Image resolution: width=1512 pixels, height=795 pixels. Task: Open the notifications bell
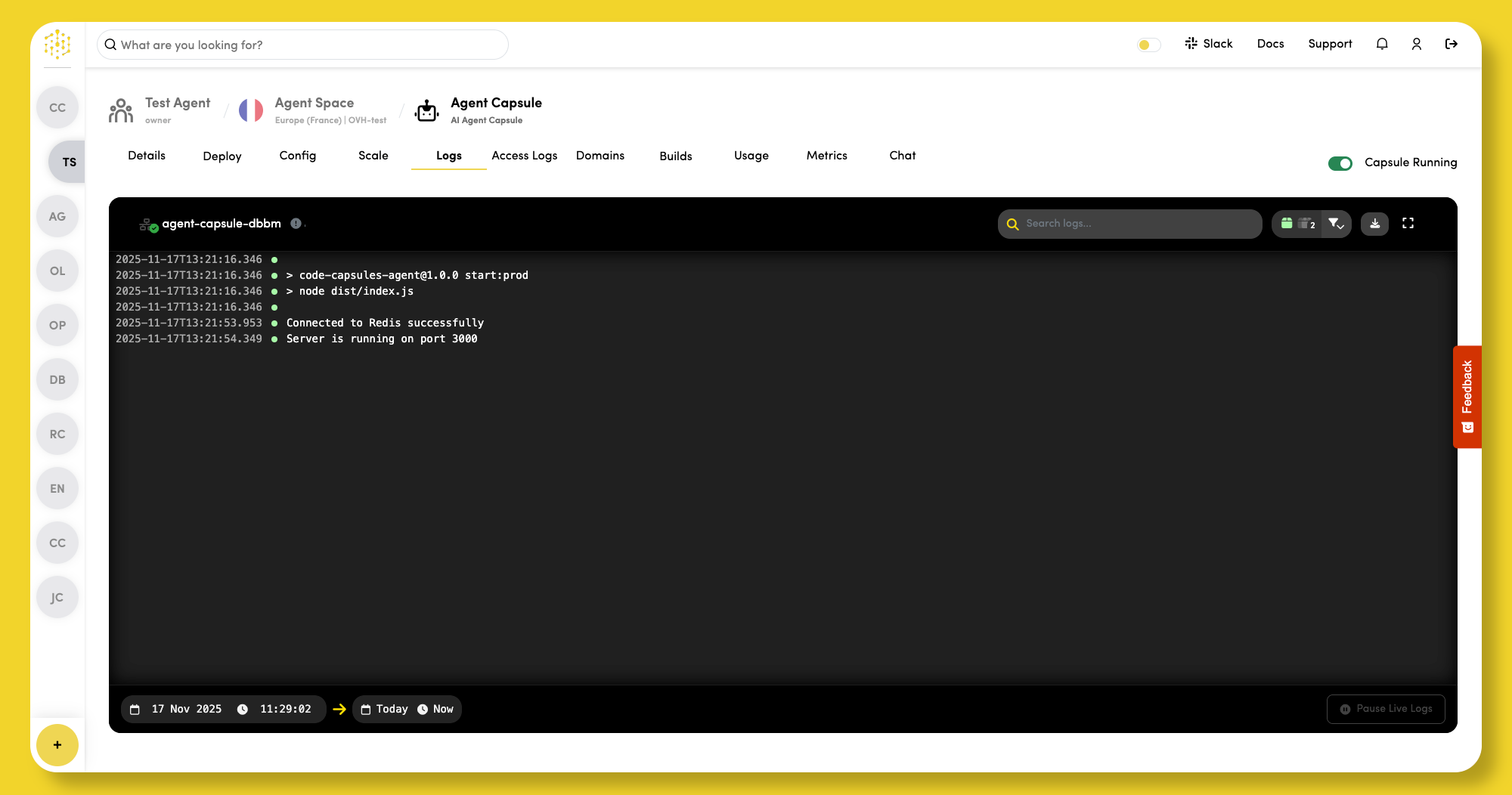(1382, 44)
